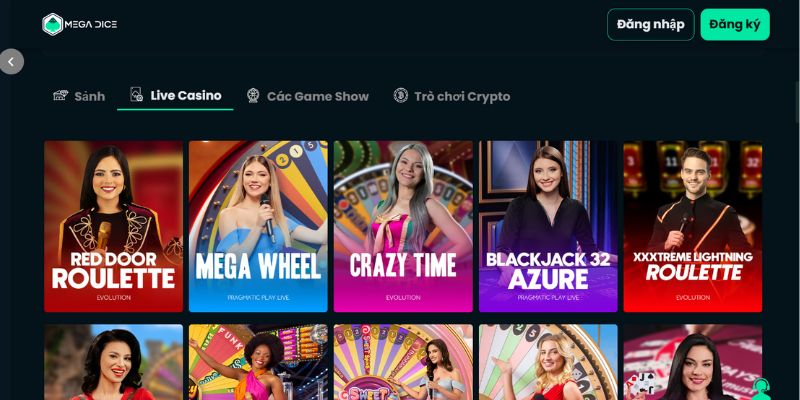The image size is (800, 400).
Task: Click the Đăng ký button
Action: click(735, 24)
